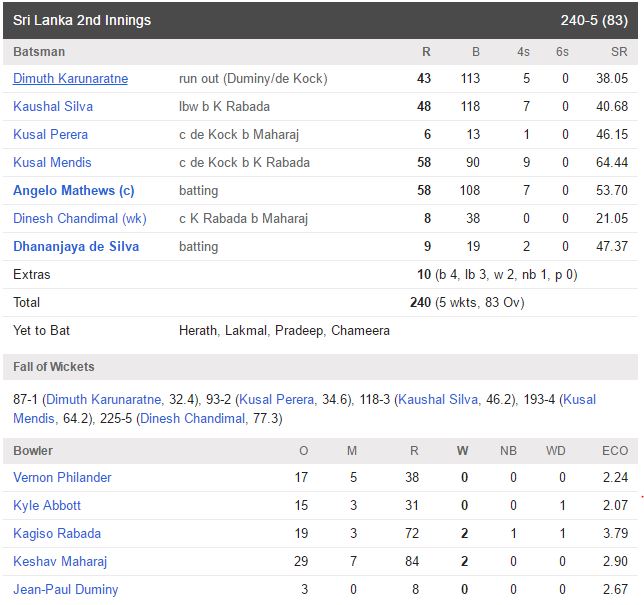Open Dimuth Karunaratne's profile in batsman table
644x605 pixels.
pyautogui.click(x=70, y=79)
